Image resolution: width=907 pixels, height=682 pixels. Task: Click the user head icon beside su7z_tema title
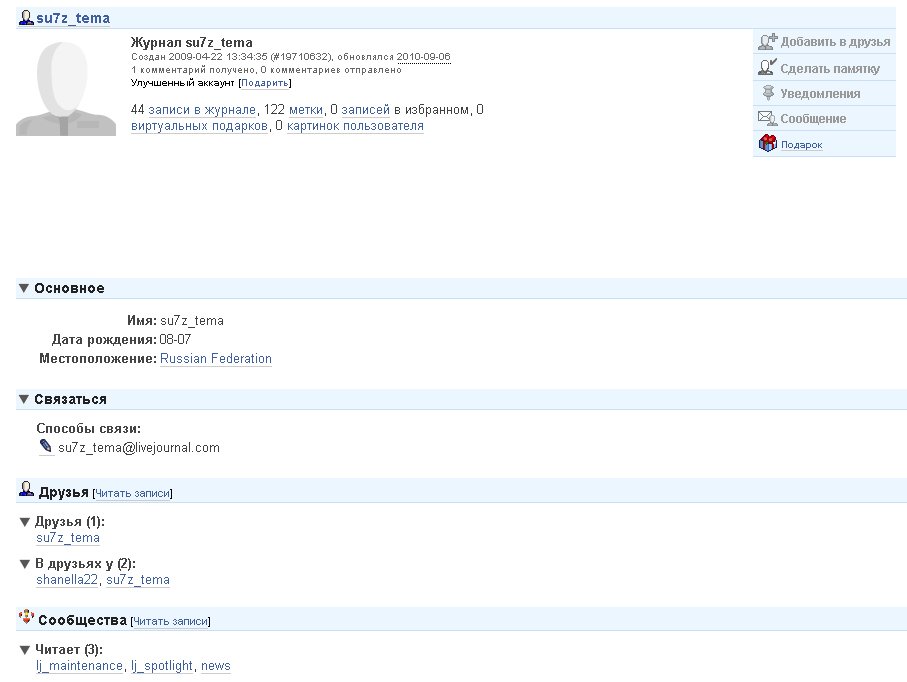pyautogui.click(x=26, y=18)
